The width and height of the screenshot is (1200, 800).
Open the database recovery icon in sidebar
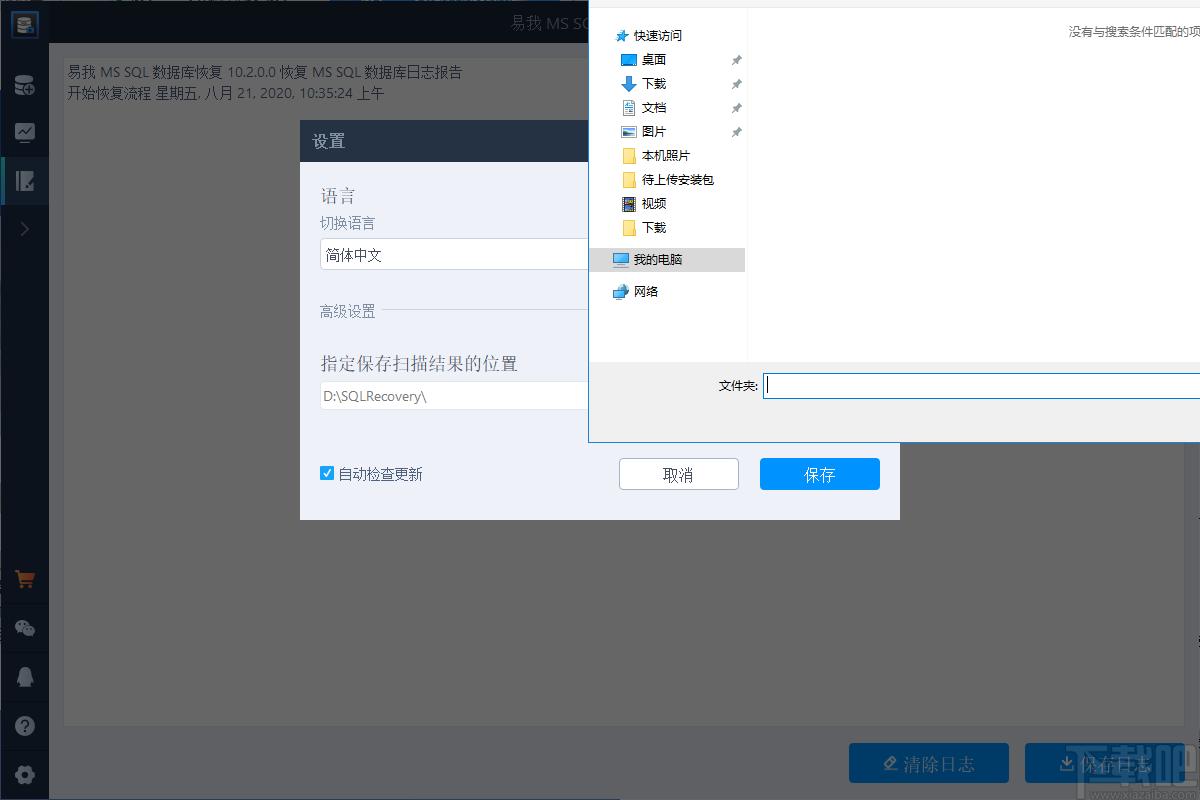(24, 85)
